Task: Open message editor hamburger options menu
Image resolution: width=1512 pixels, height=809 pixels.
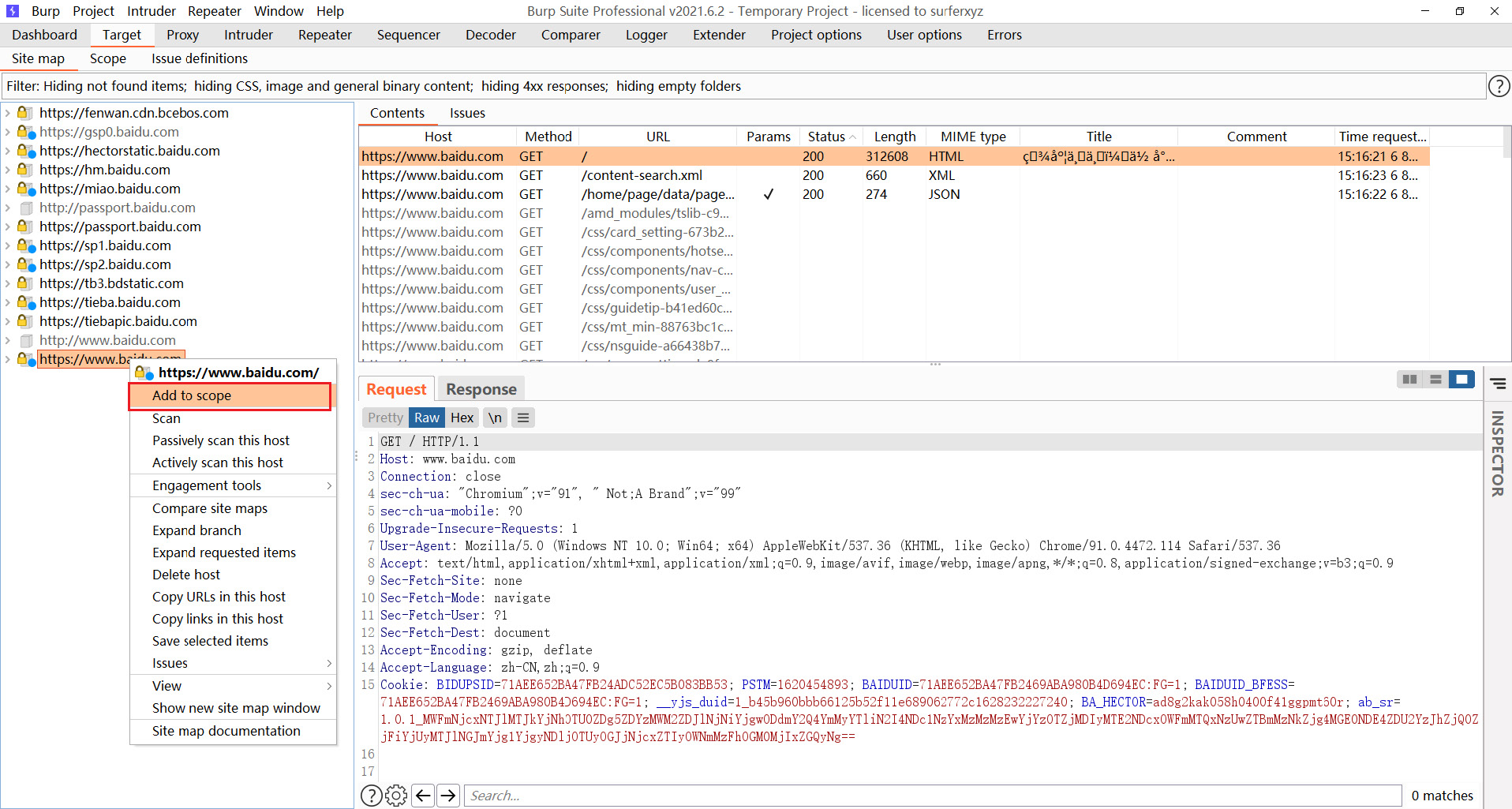Action: pos(522,418)
